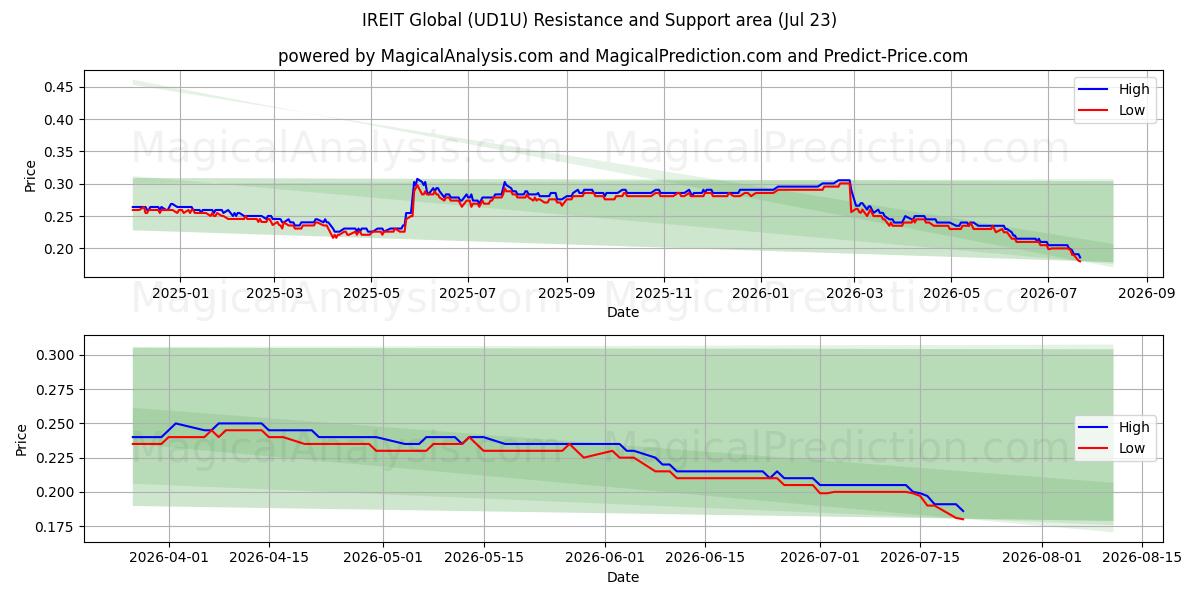Click the 2026-09 x-axis tick label
Image resolution: width=1200 pixels, height=600 pixels.
click(1145, 293)
